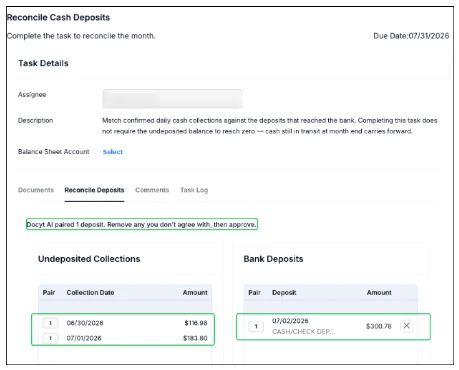
Task: Click the $300.78 deposit amount
Action: [379, 326]
